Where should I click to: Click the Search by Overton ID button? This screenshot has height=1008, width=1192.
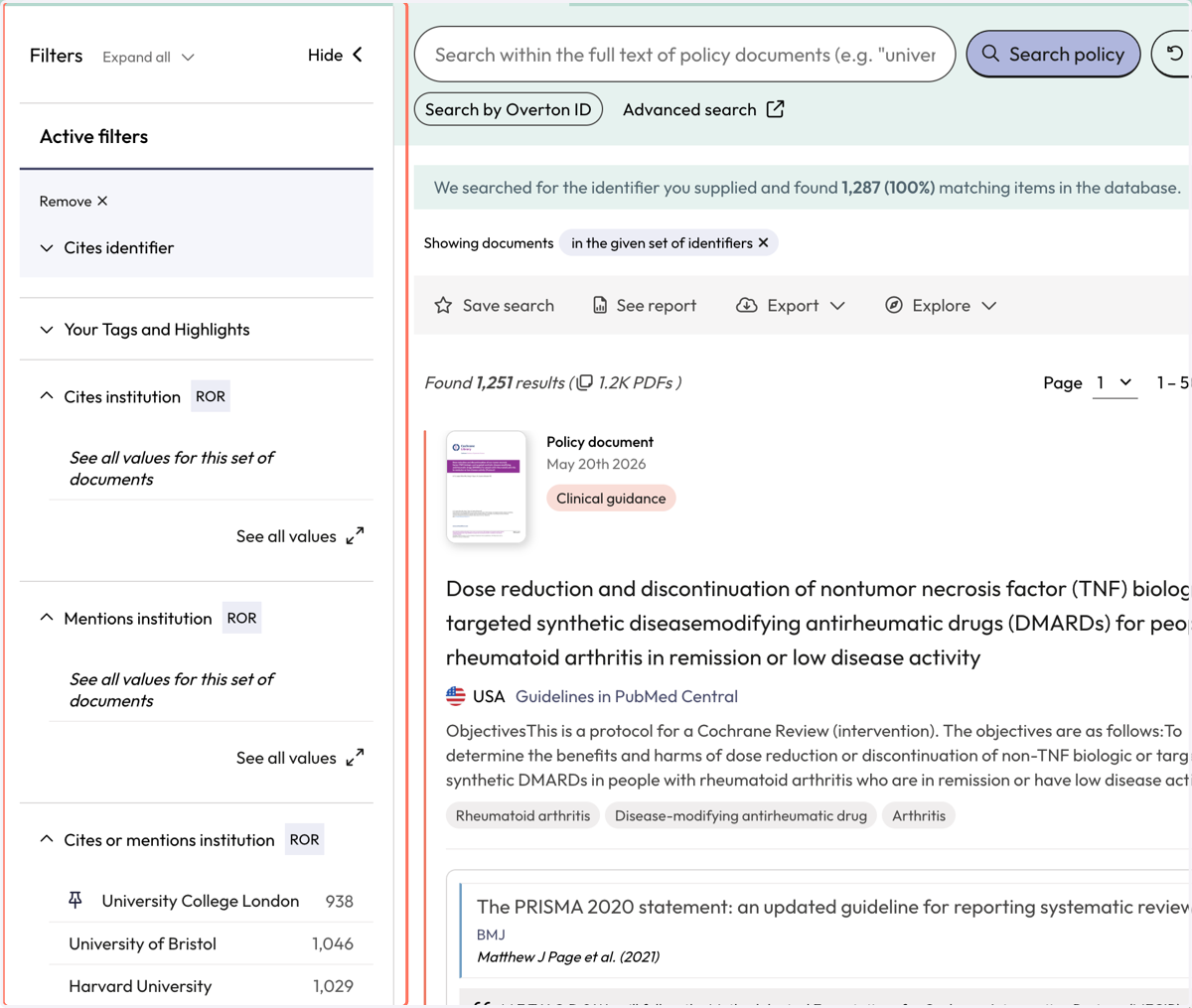(509, 109)
